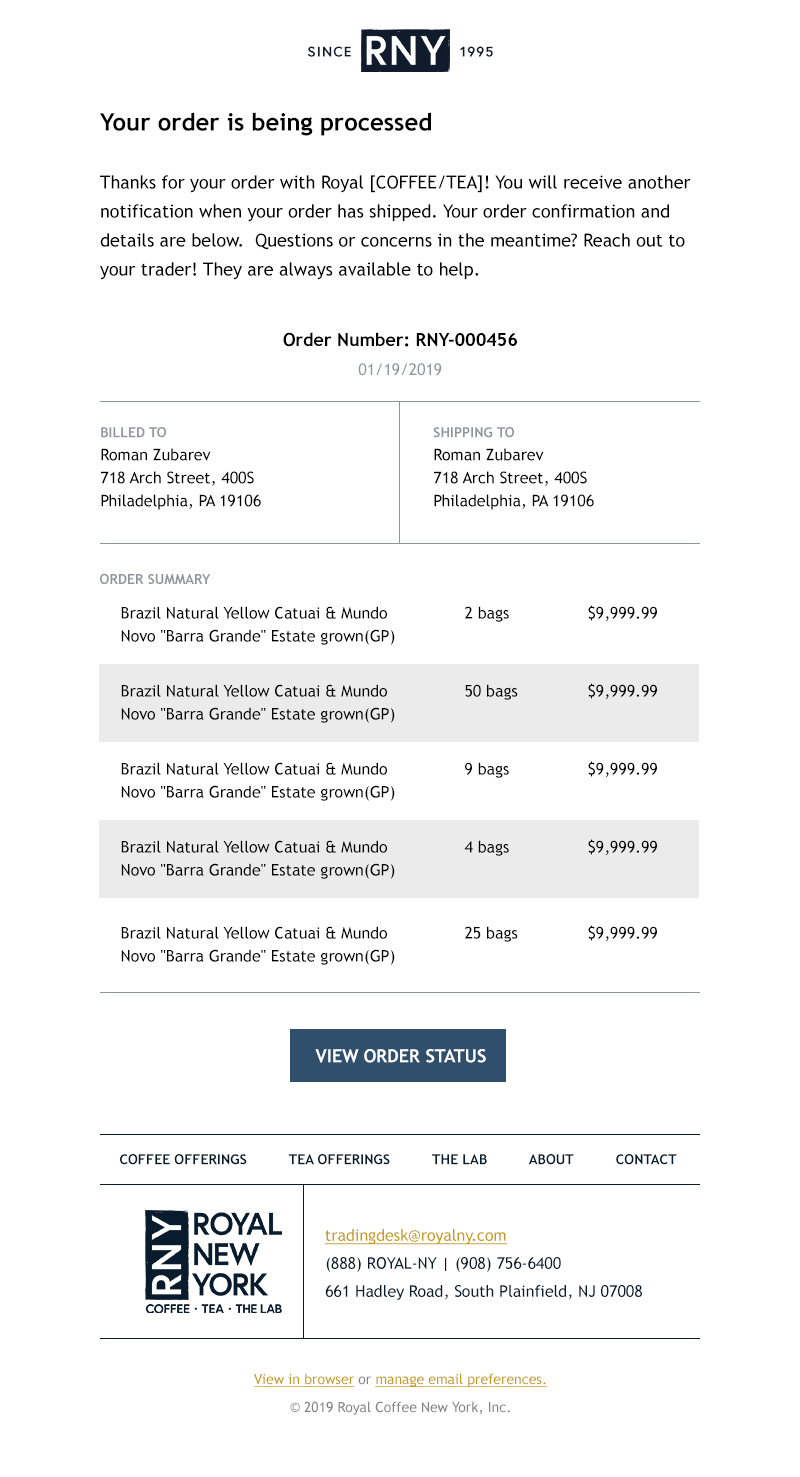800x1477 pixels.
Task: Email tradingdesk@royalny.com link
Action: [x=416, y=1236]
